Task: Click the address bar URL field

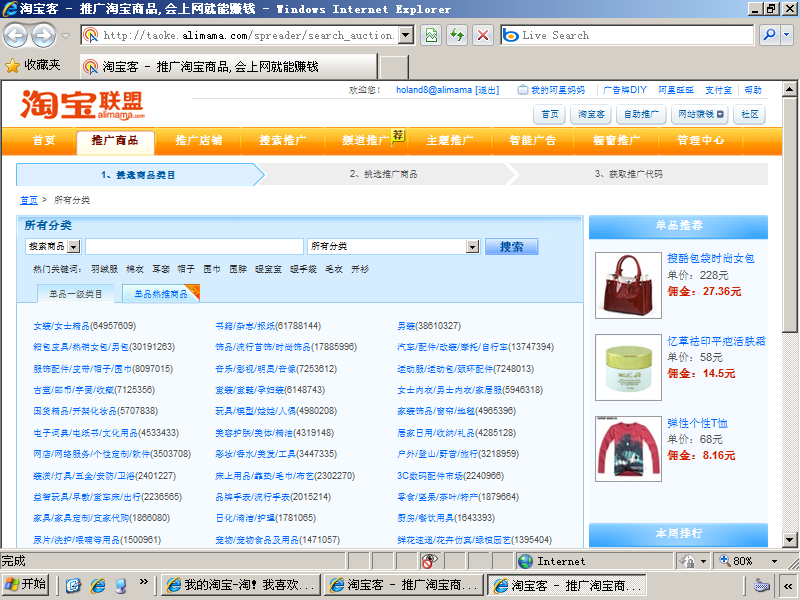Action: click(249, 35)
